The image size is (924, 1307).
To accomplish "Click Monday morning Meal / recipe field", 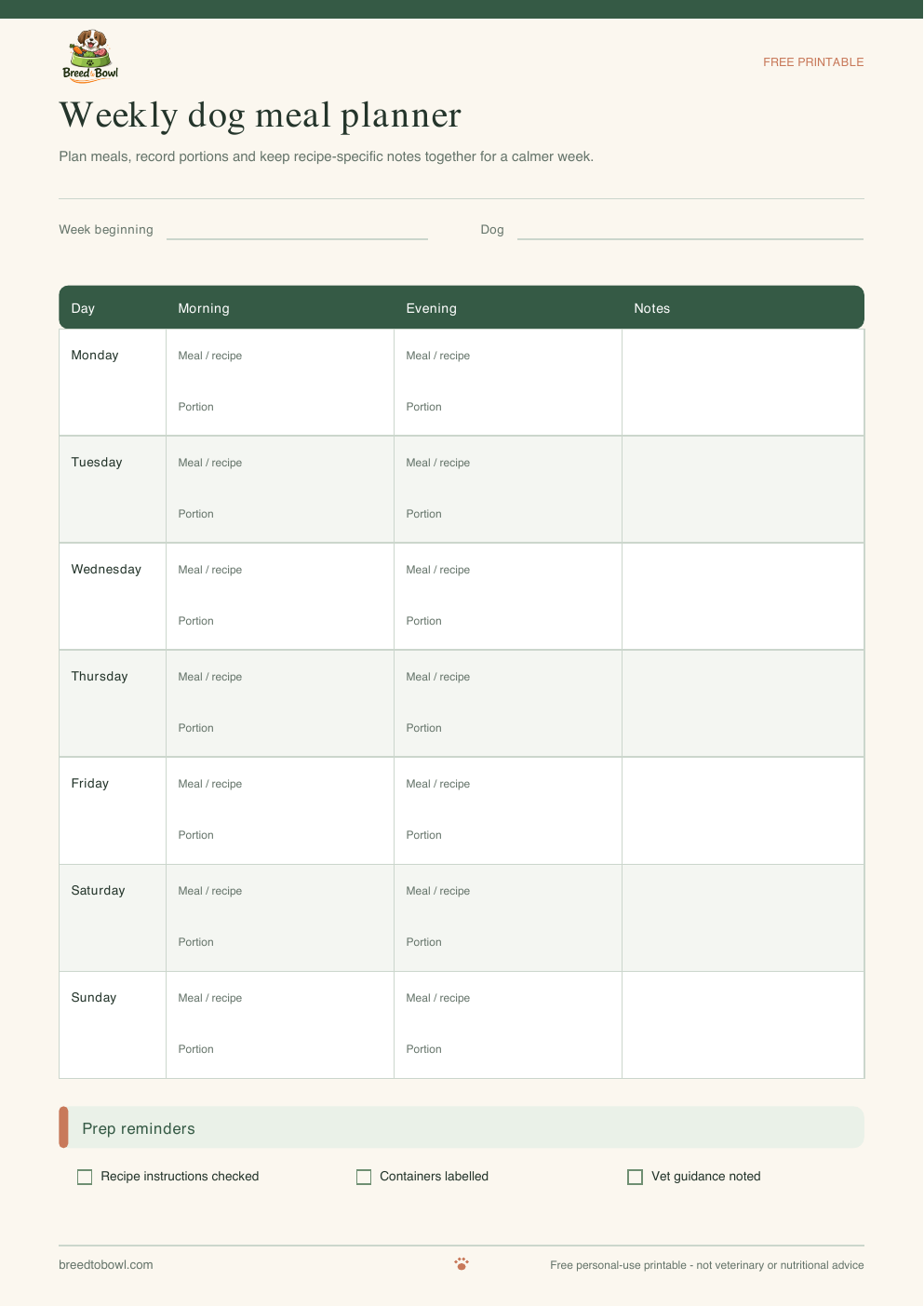I will click(x=210, y=356).
